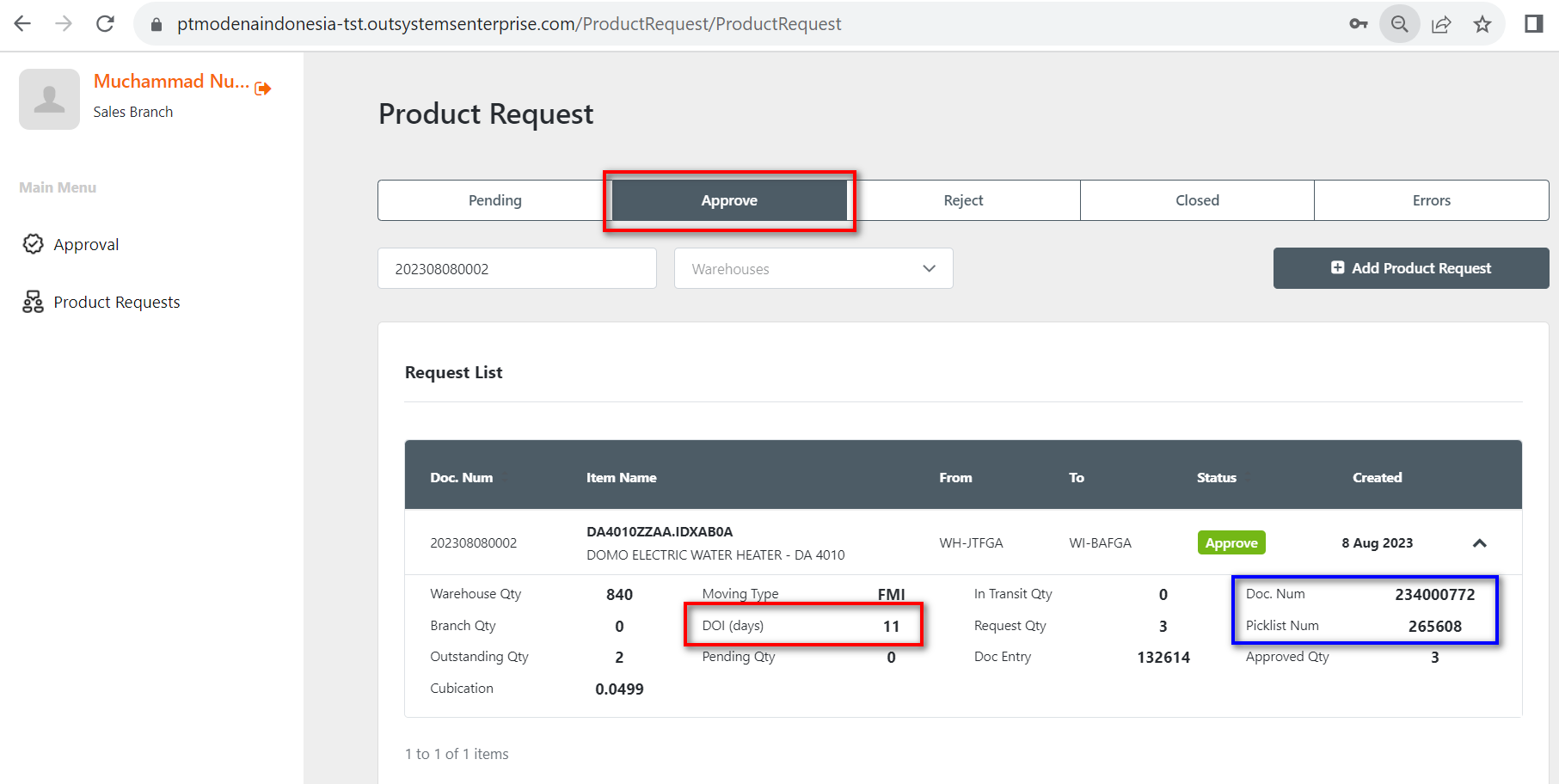Click the browser back arrow
The width and height of the screenshot is (1559, 784).
pyautogui.click(x=23, y=24)
